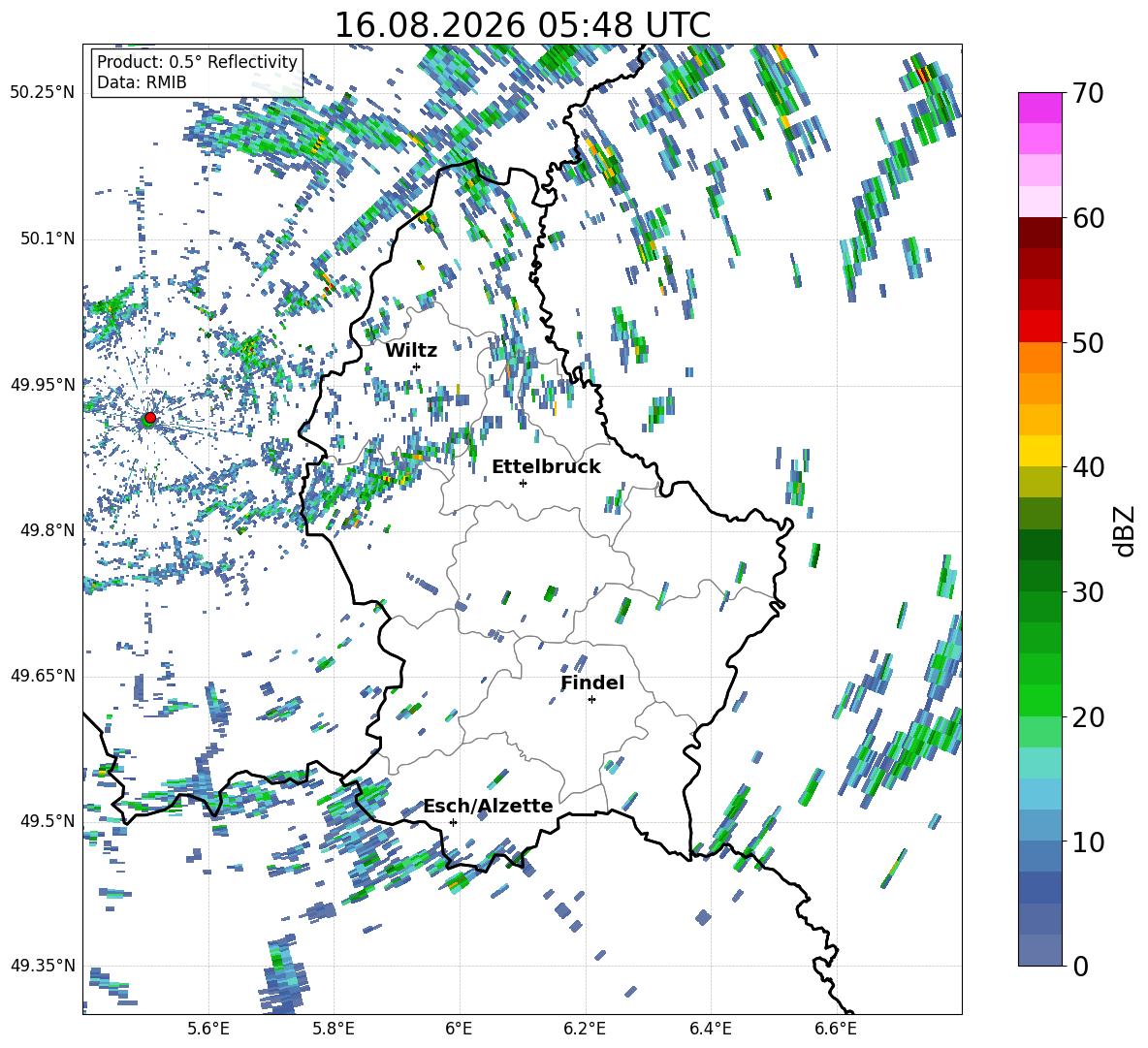Click the orange 50 dBZ colorbar band
1148x1048 pixels.
pyautogui.click(x=1040, y=357)
